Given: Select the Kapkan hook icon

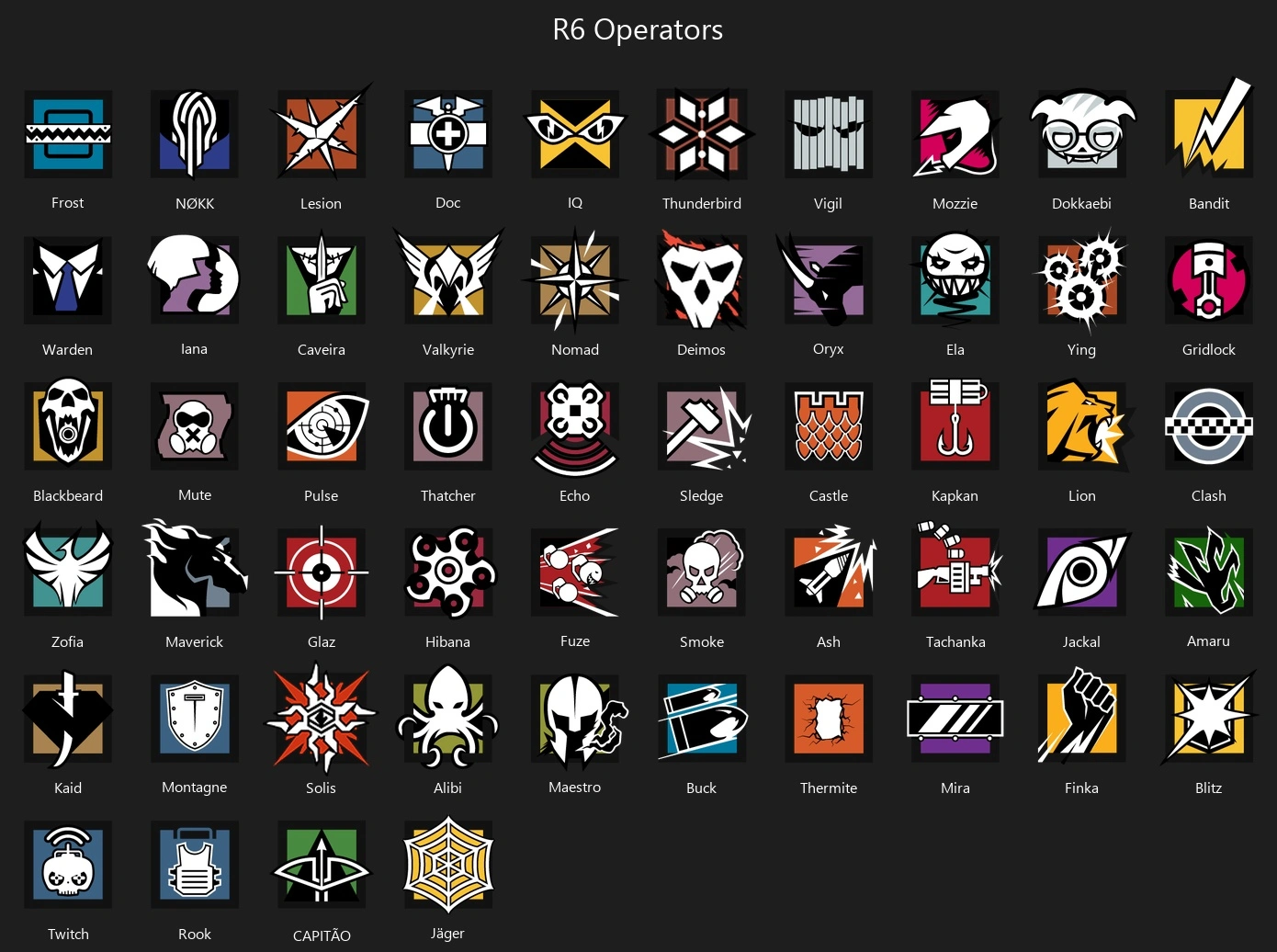Looking at the screenshot, I should click(x=955, y=426).
